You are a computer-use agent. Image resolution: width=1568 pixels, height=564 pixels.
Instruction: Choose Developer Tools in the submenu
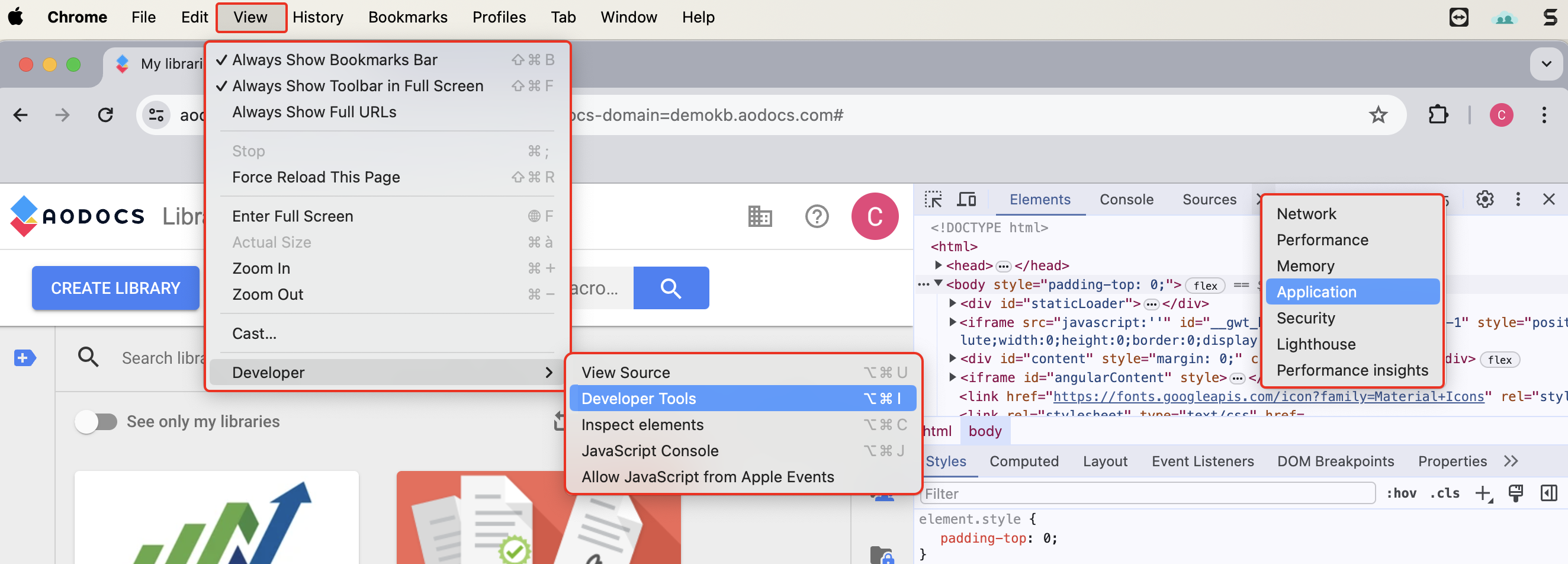743,398
